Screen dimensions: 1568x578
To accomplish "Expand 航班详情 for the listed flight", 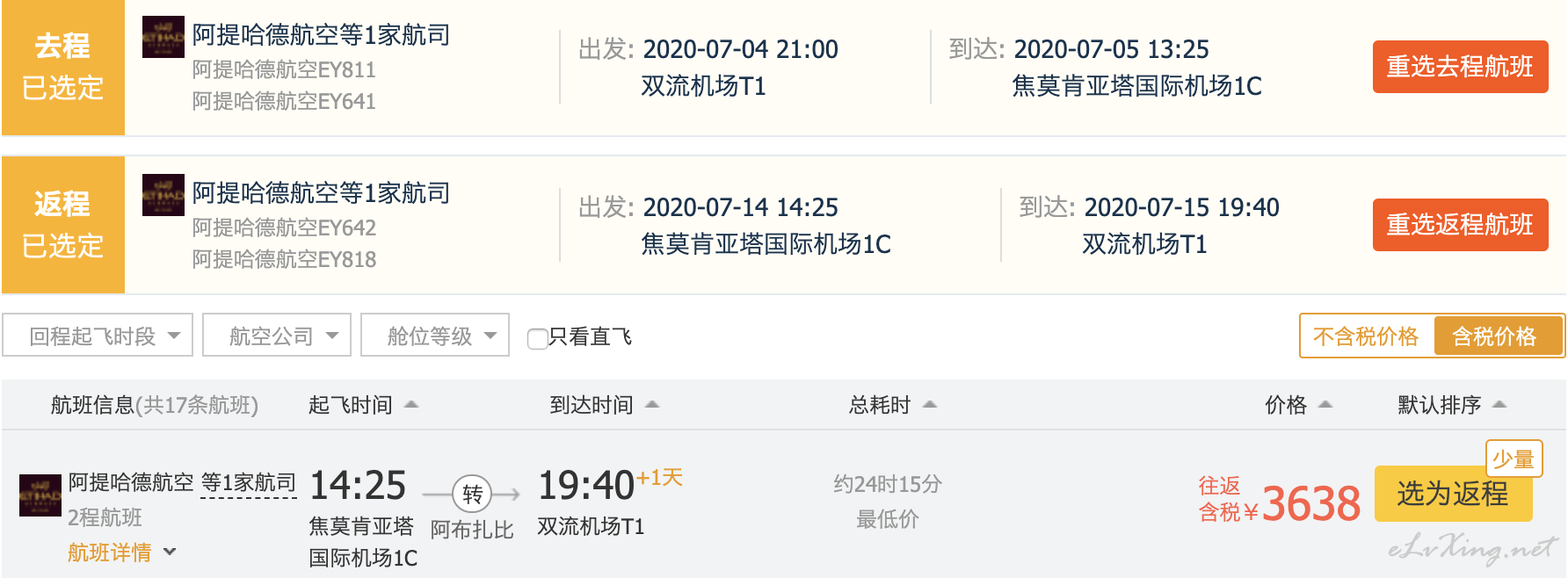I will coord(122,553).
